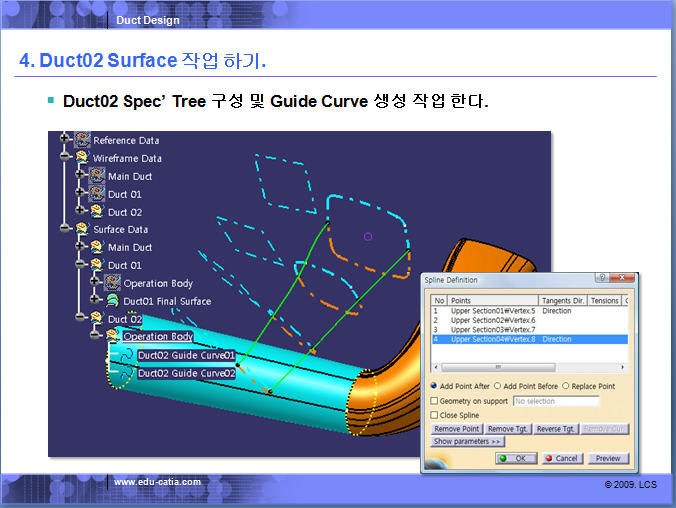Viewport: 676px width, 508px height.
Task: Enable Geometry on support checkbox
Action: pyautogui.click(x=433, y=401)
